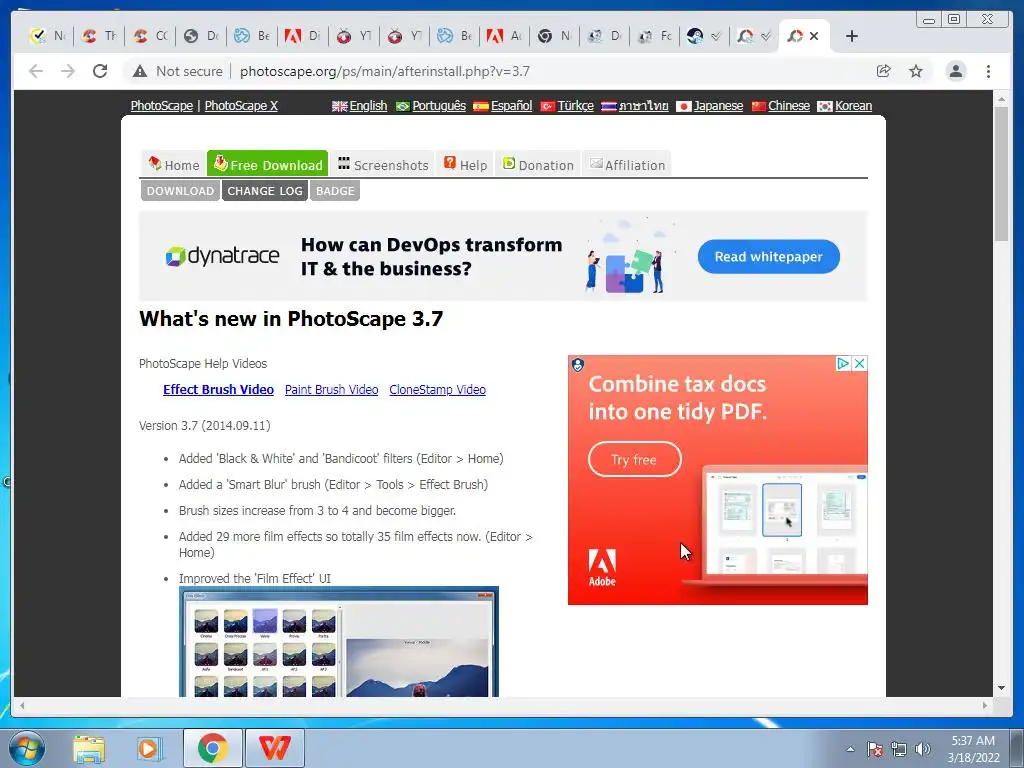The width and height of the screenshot is (1024, 768).
Task: Open the Effect Brush Video link
Action: point(218,389)
